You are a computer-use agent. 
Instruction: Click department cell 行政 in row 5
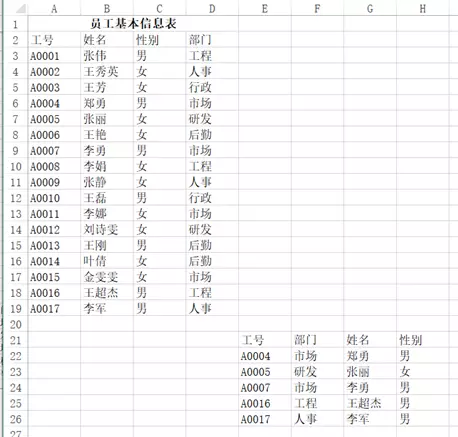(x=212, y=87)
